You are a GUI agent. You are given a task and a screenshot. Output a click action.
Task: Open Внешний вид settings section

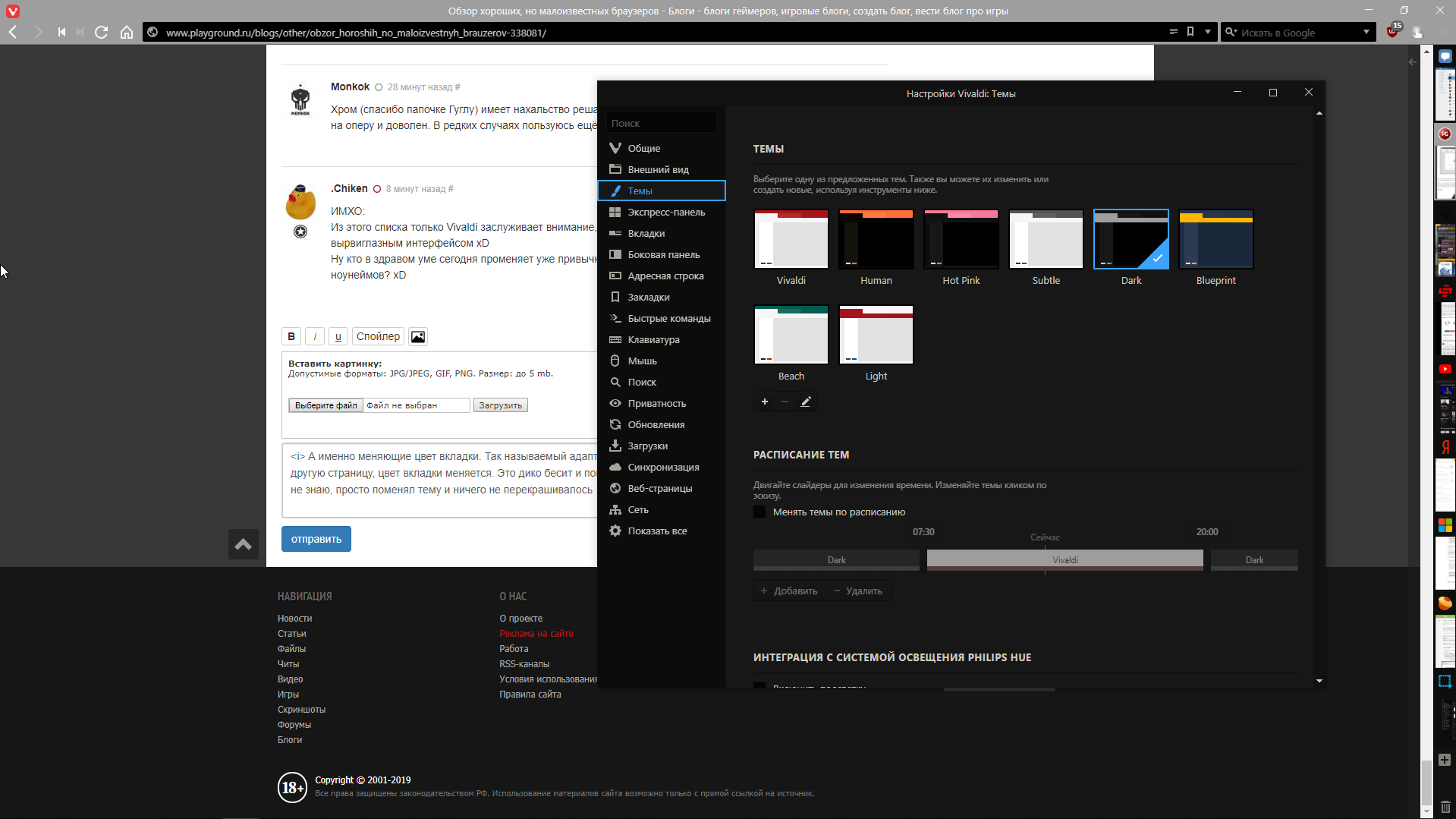coord(662,169)
